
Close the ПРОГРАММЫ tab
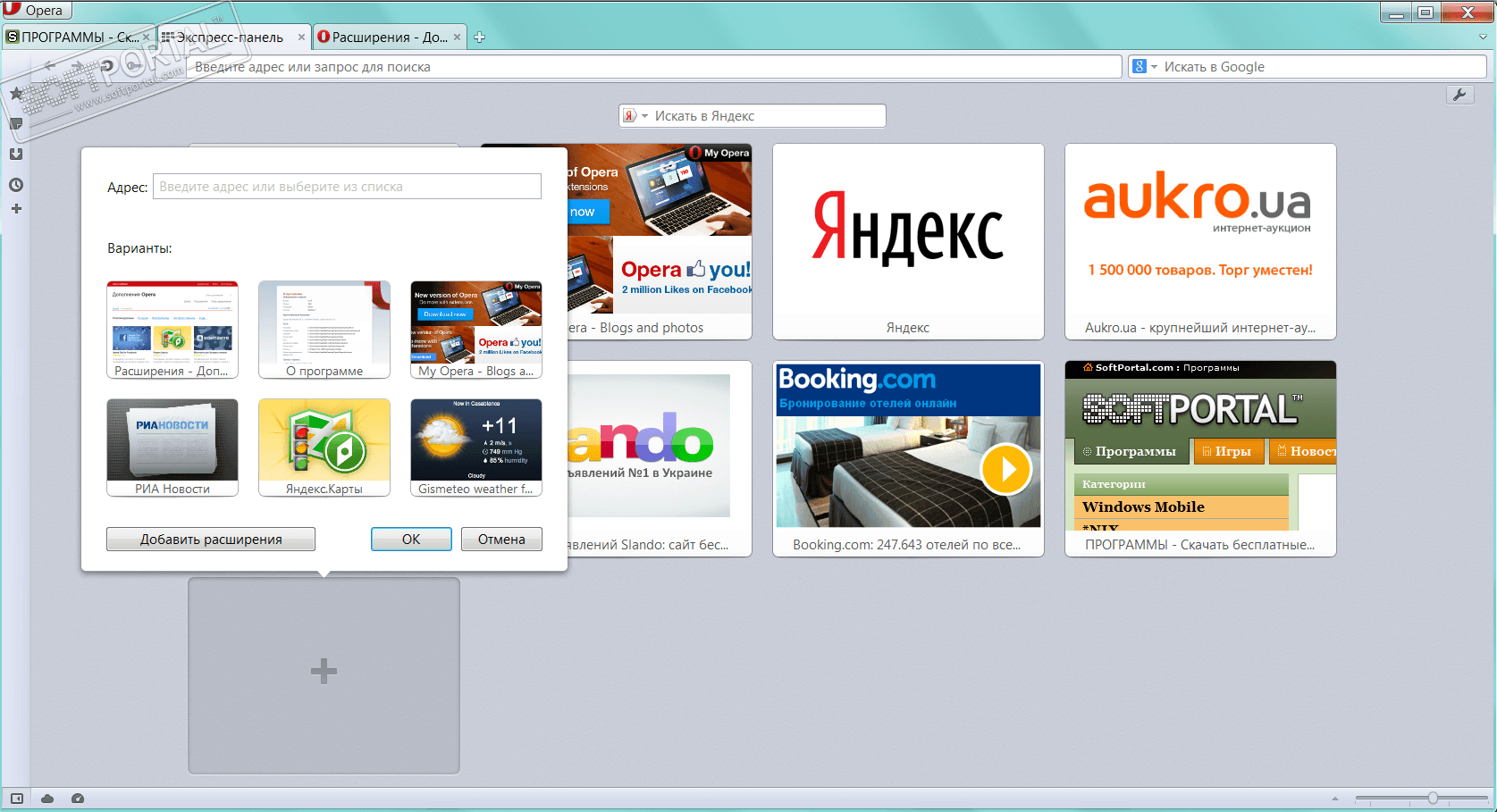click(147, 38)
